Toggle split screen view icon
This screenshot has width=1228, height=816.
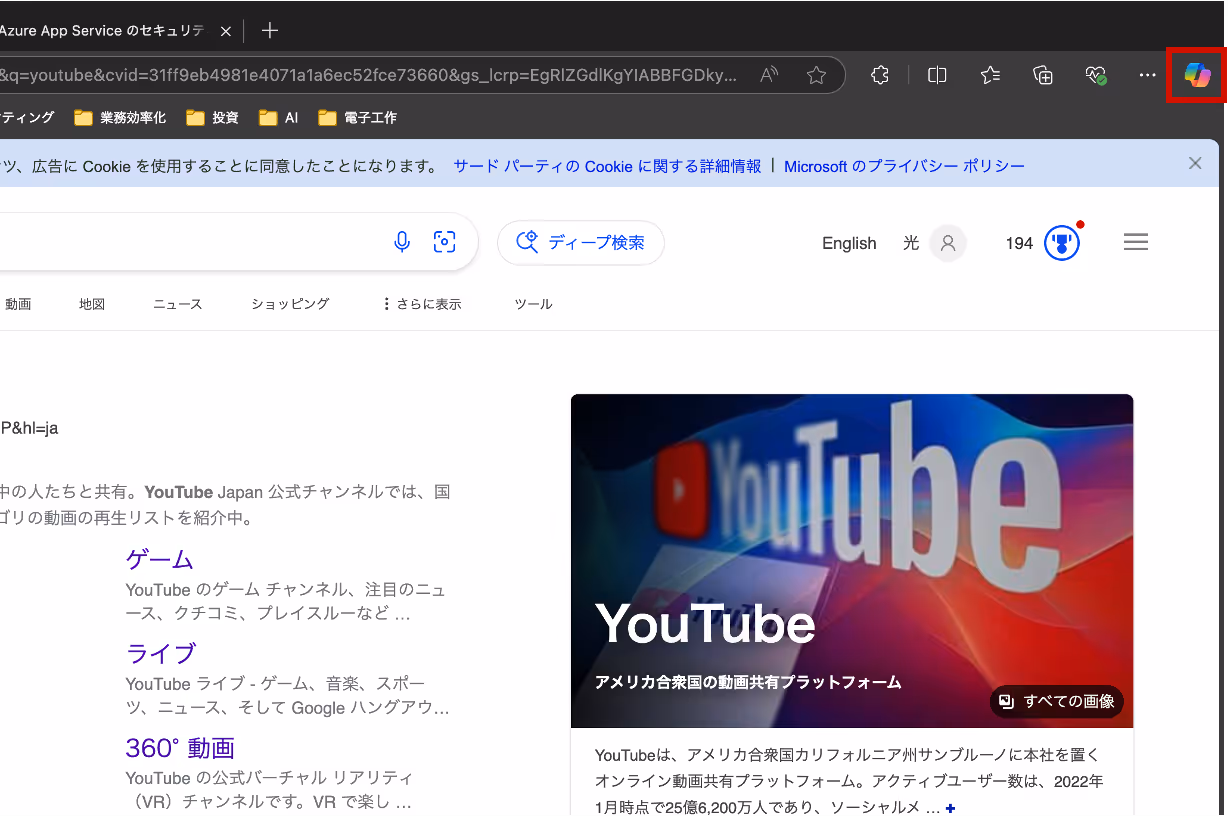coord(937,75)
